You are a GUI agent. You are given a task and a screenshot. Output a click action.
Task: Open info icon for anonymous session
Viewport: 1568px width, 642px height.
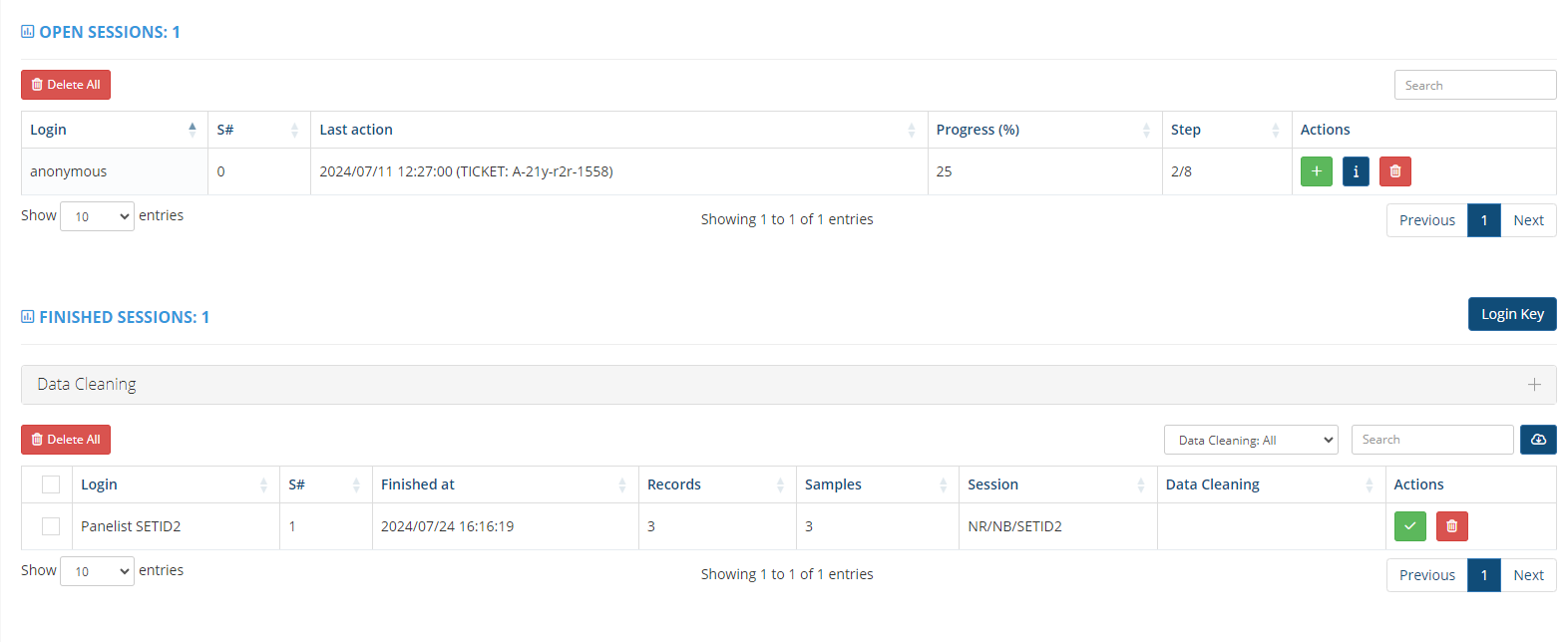1356,171
